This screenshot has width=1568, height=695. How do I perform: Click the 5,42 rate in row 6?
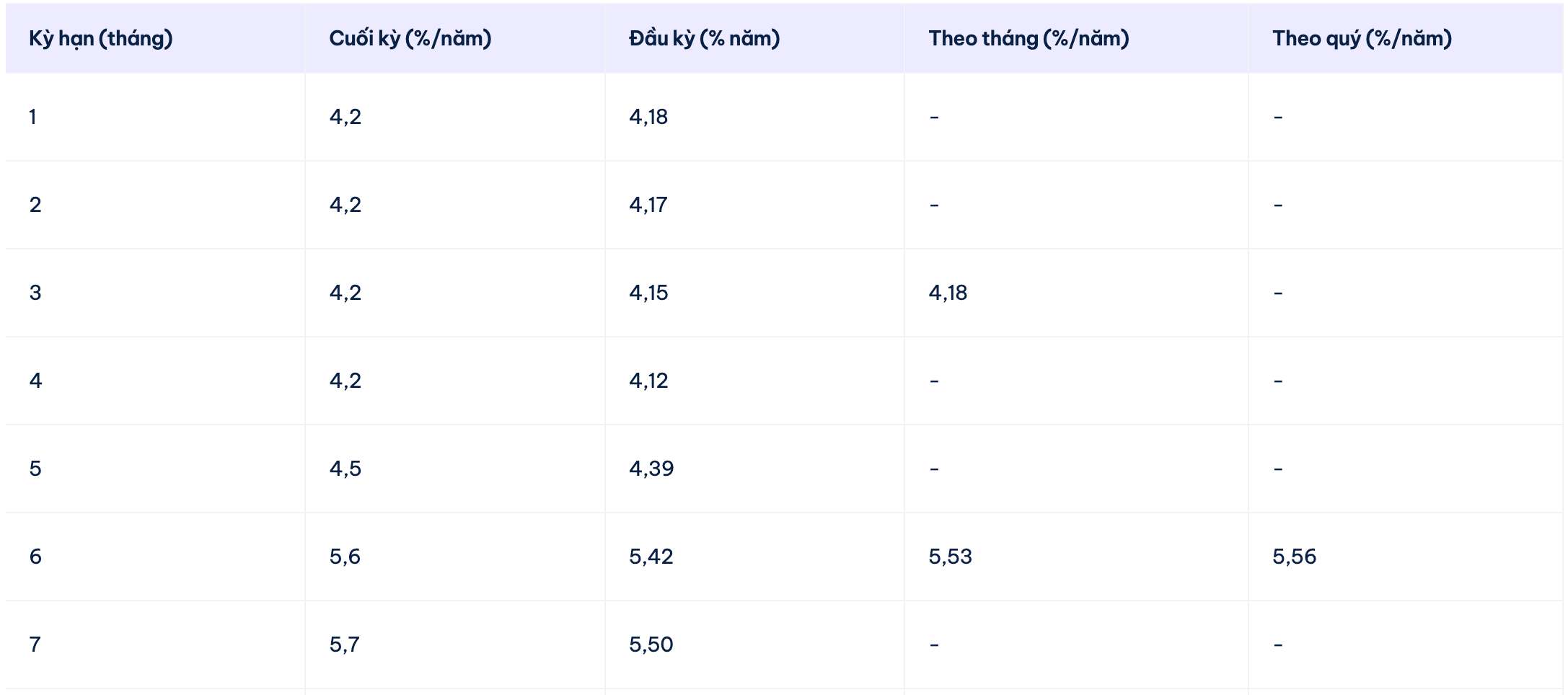[651, 557]
